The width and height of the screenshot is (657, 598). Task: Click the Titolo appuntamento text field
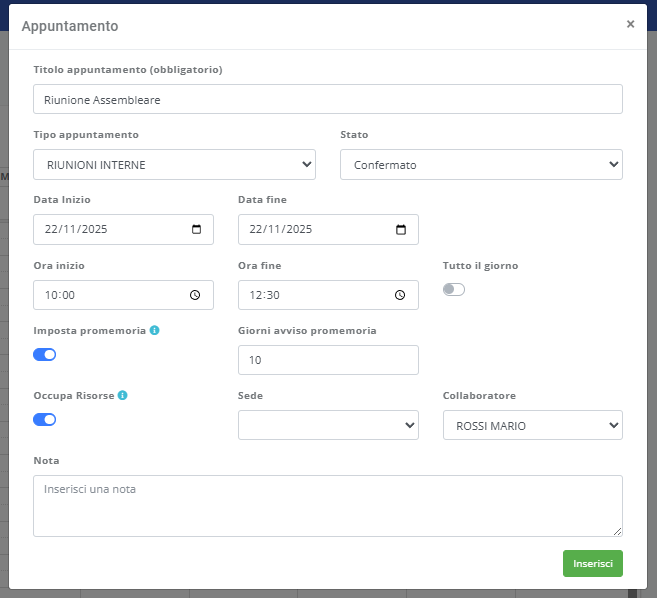(x=328, y=100)
